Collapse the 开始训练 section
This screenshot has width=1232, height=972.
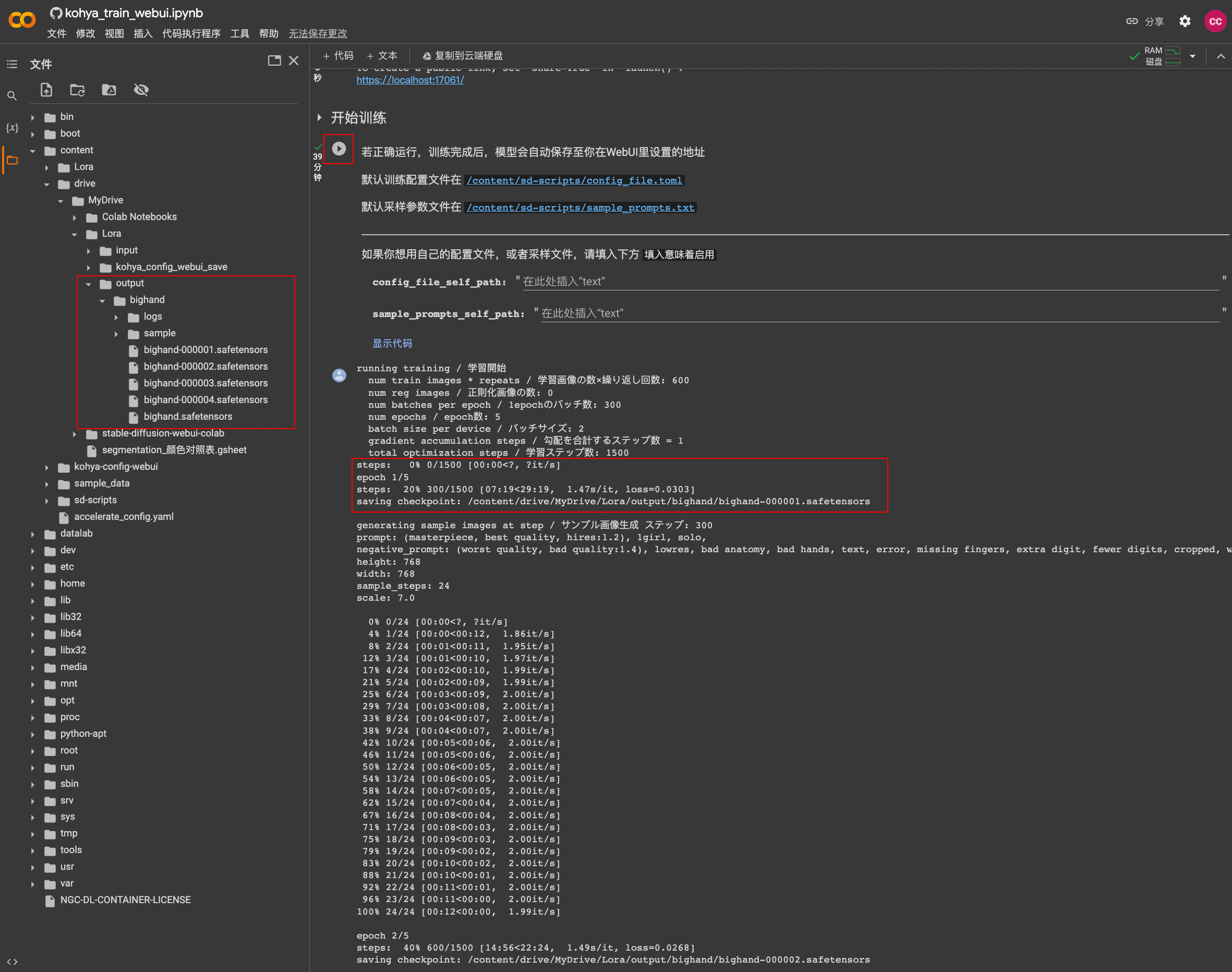319,118
